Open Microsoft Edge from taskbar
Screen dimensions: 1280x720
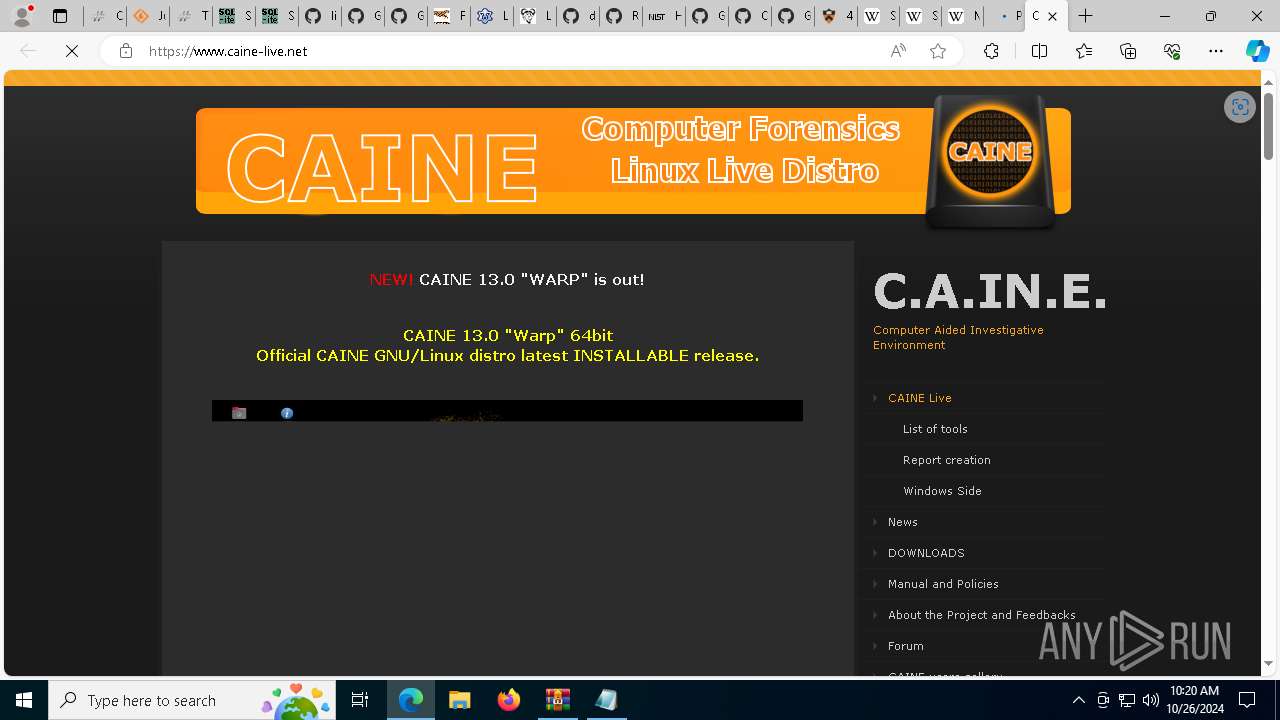tap(411, 700)
